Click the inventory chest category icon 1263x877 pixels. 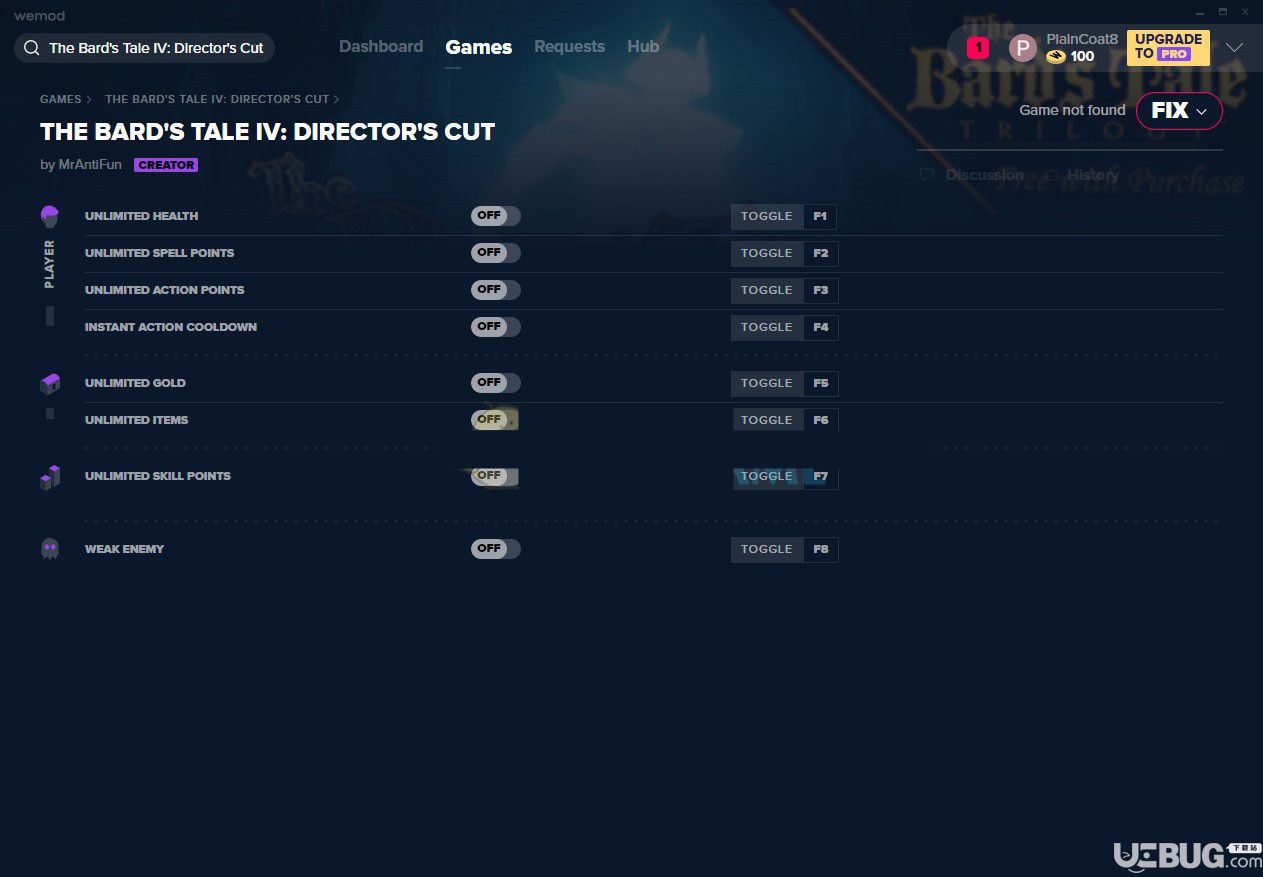point(50,383)
